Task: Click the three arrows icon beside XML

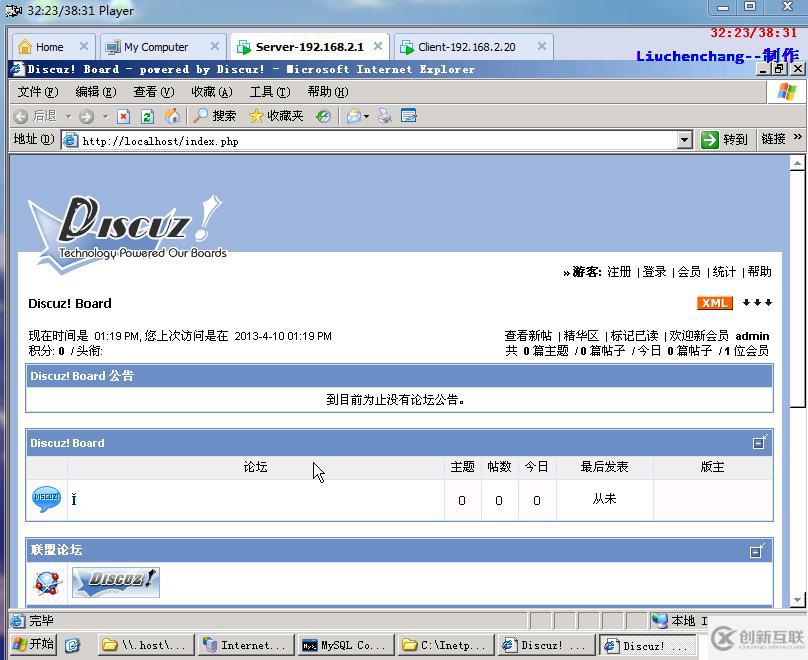Action: [757, 302]
